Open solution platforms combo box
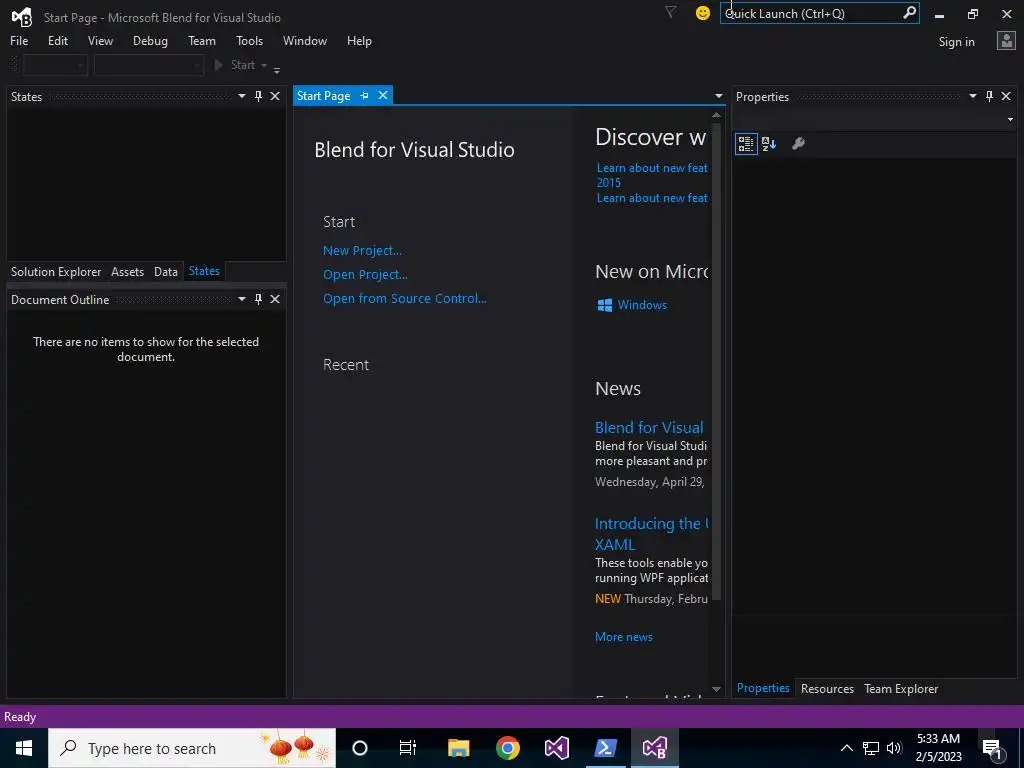 tap(149, 65)
